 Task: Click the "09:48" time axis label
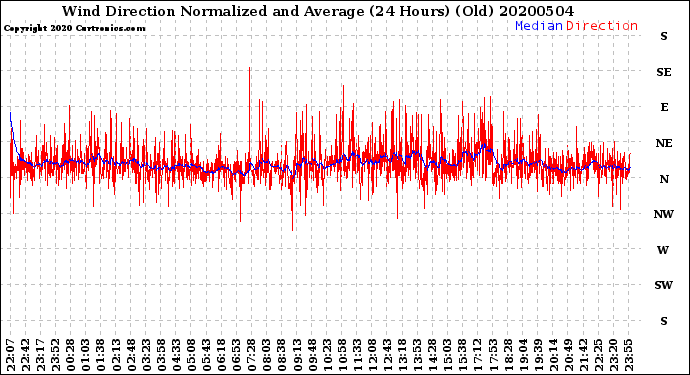[312, 355]
